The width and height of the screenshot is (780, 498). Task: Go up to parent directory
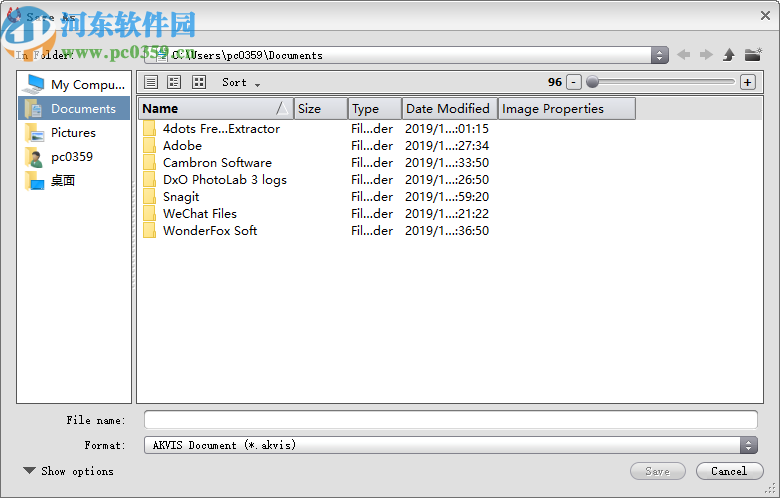(729, 55)
